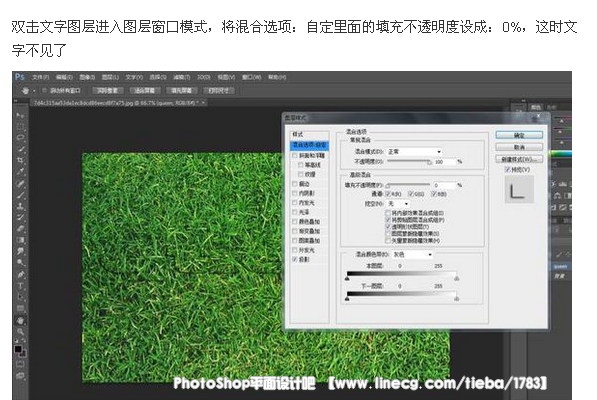Select the Shape tool
Screen dimensions: 597x400
pos(20,308)
